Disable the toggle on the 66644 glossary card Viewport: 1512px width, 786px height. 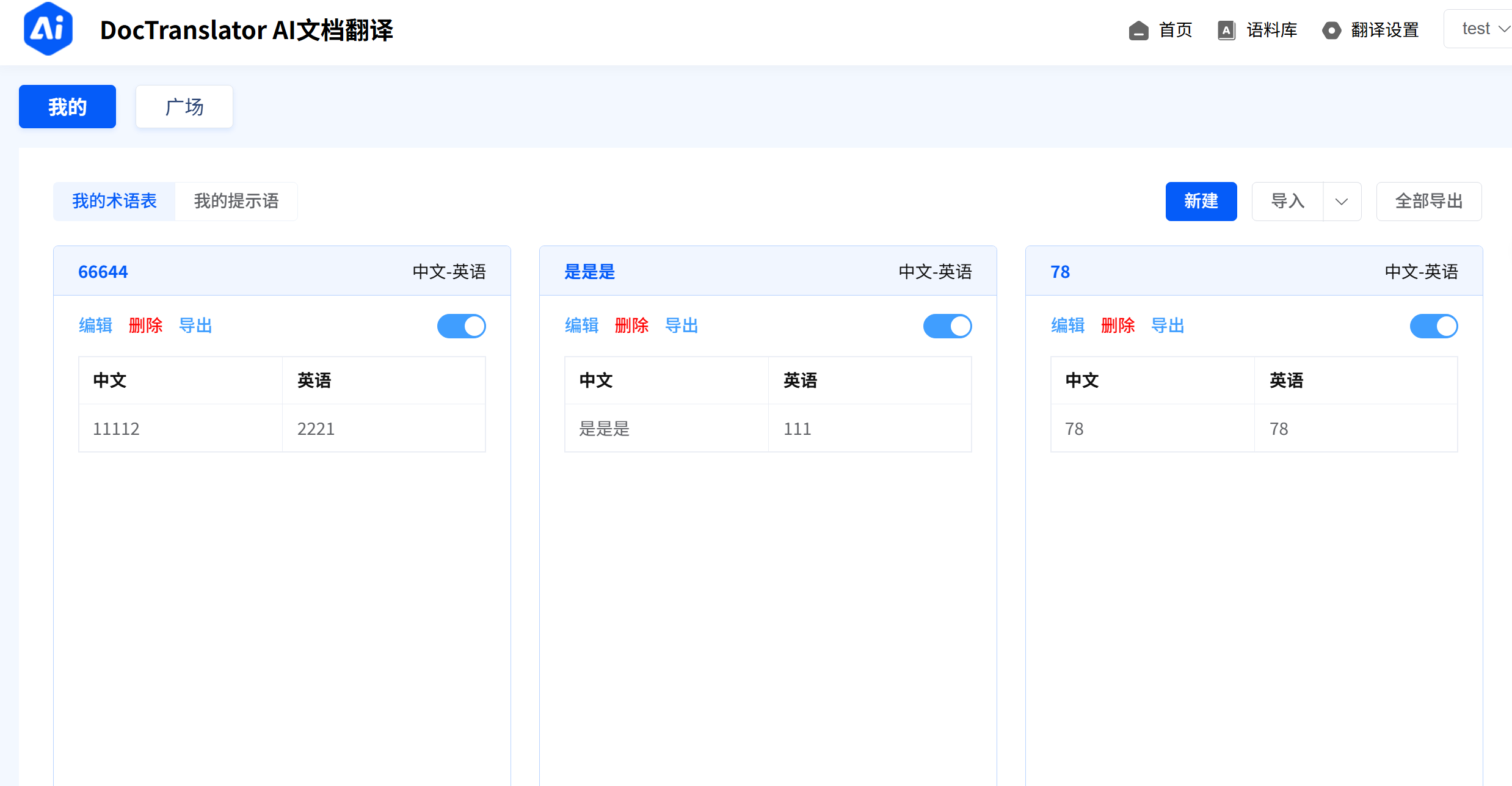pos(461,326)
